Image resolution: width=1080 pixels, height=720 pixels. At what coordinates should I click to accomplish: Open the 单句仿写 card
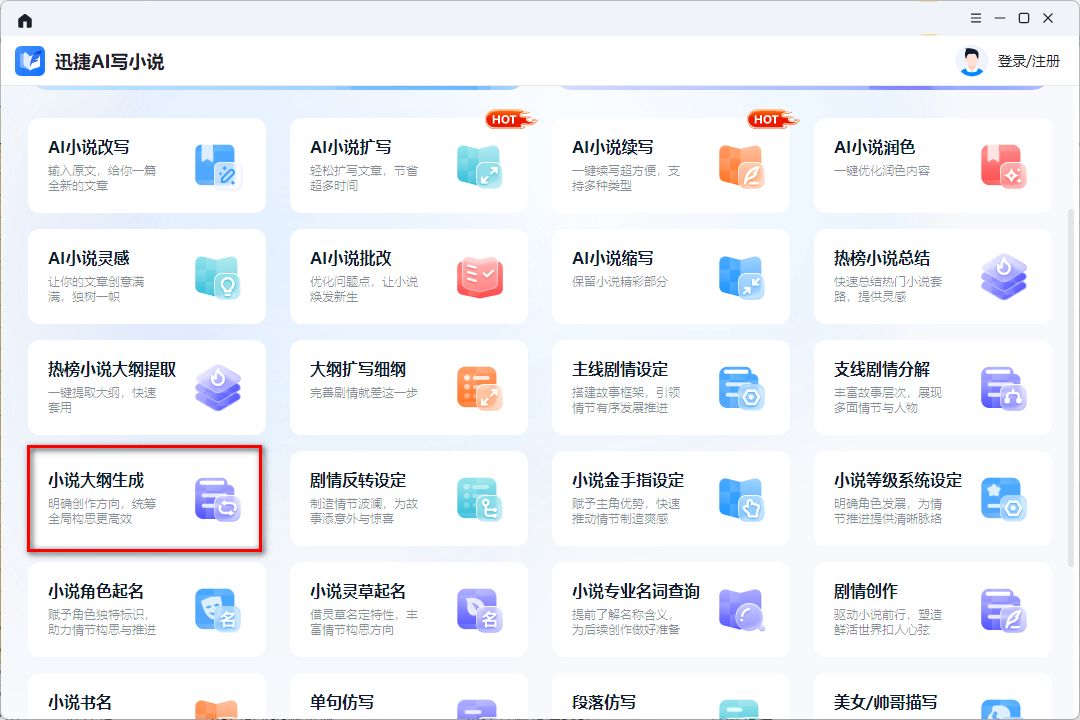(408, 697)
